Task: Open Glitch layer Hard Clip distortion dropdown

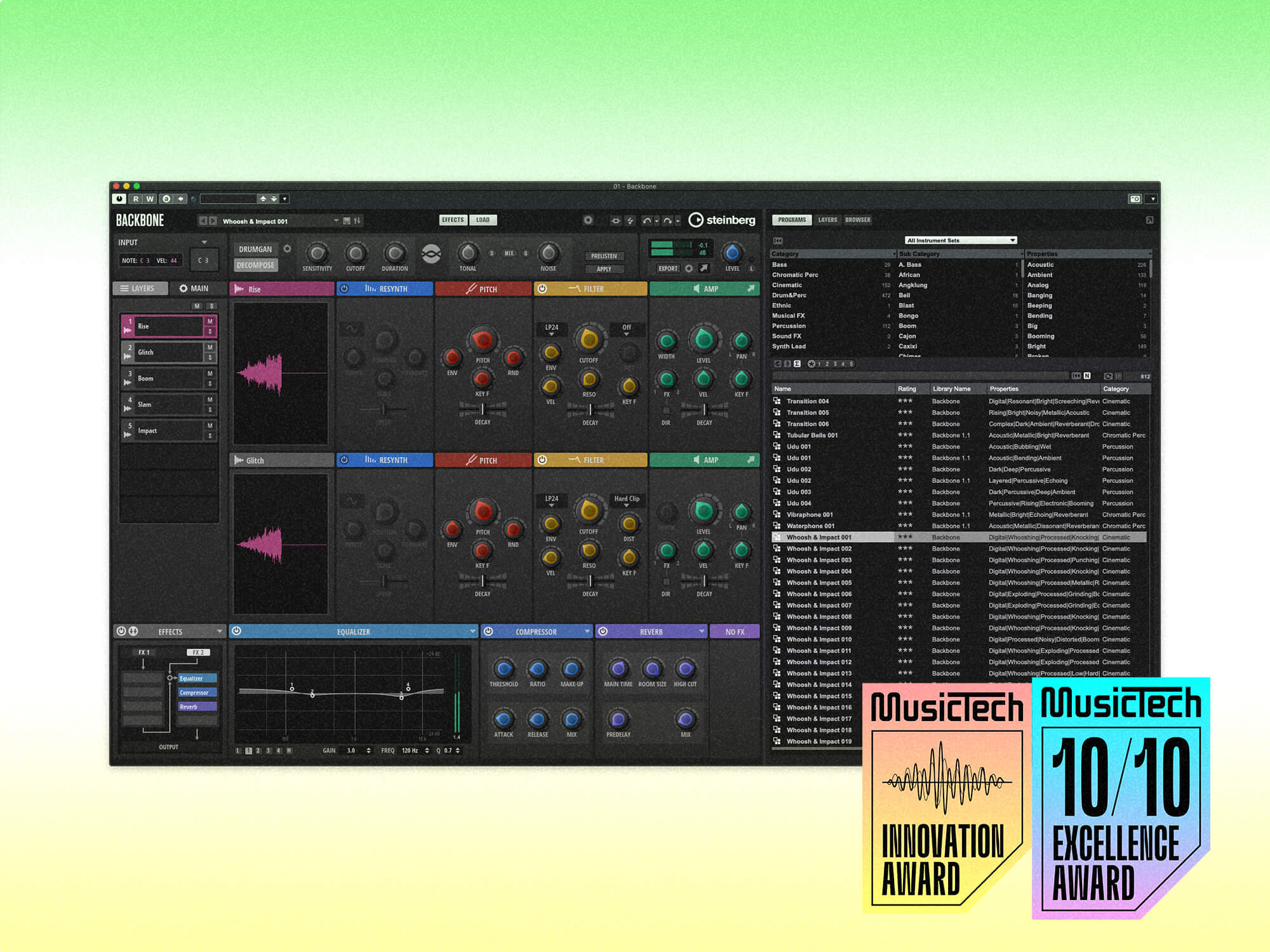Action: coord(627,501)
